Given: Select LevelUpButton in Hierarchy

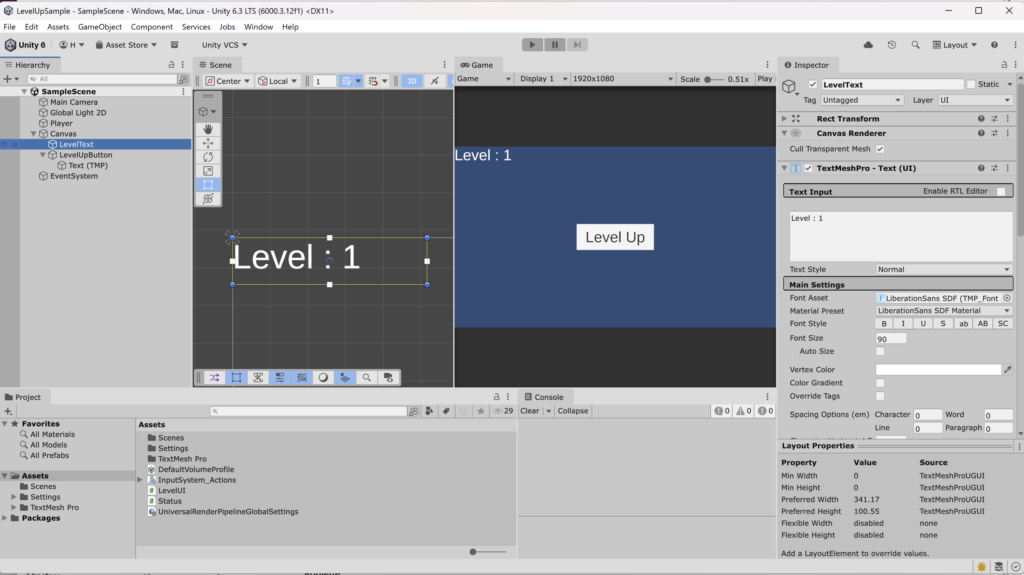Looking at the screenshot, I should (x=85, y=155).
